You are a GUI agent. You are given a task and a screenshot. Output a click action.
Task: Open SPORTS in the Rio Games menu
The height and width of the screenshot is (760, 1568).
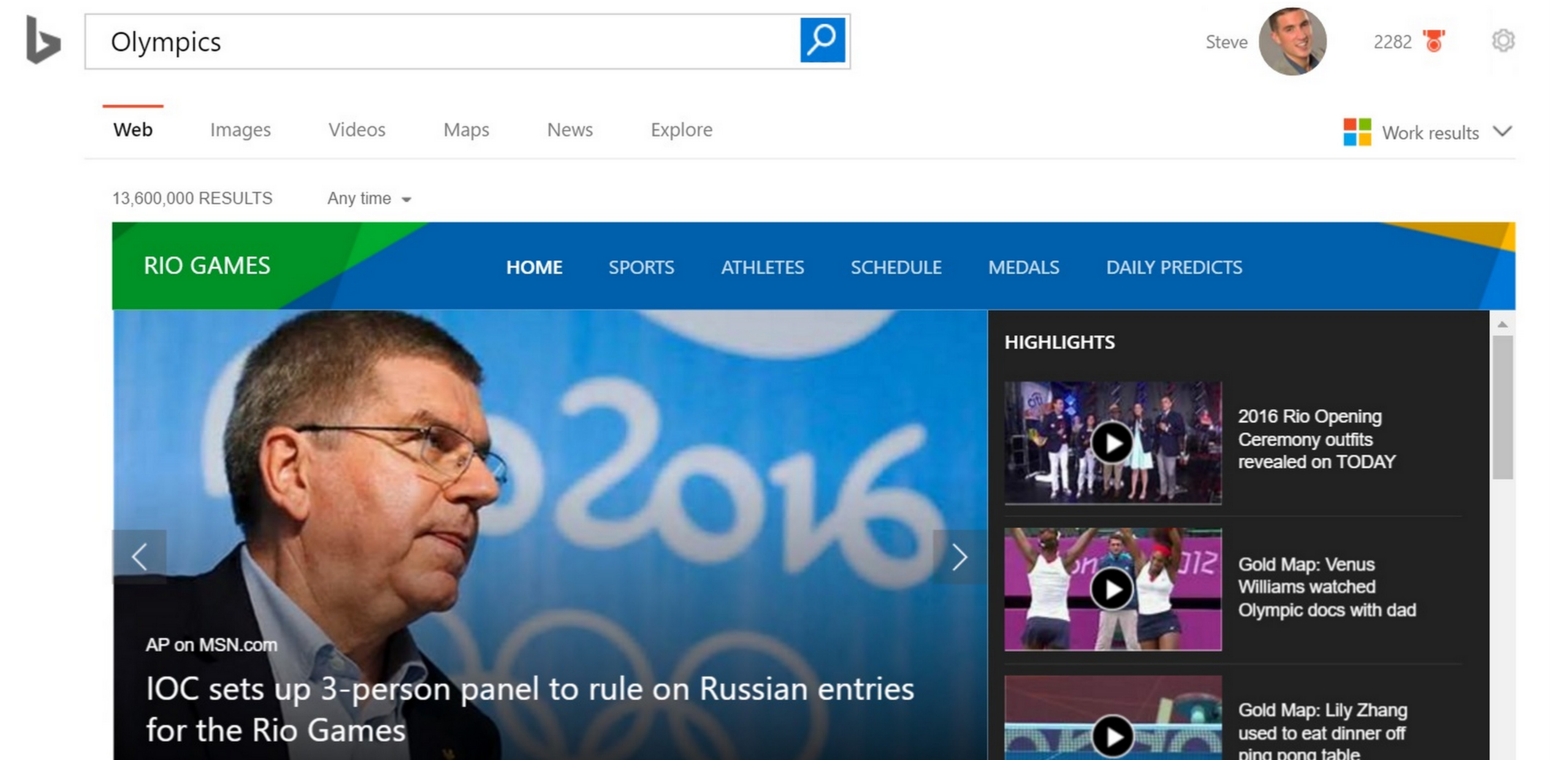click(x=642, y=267)
